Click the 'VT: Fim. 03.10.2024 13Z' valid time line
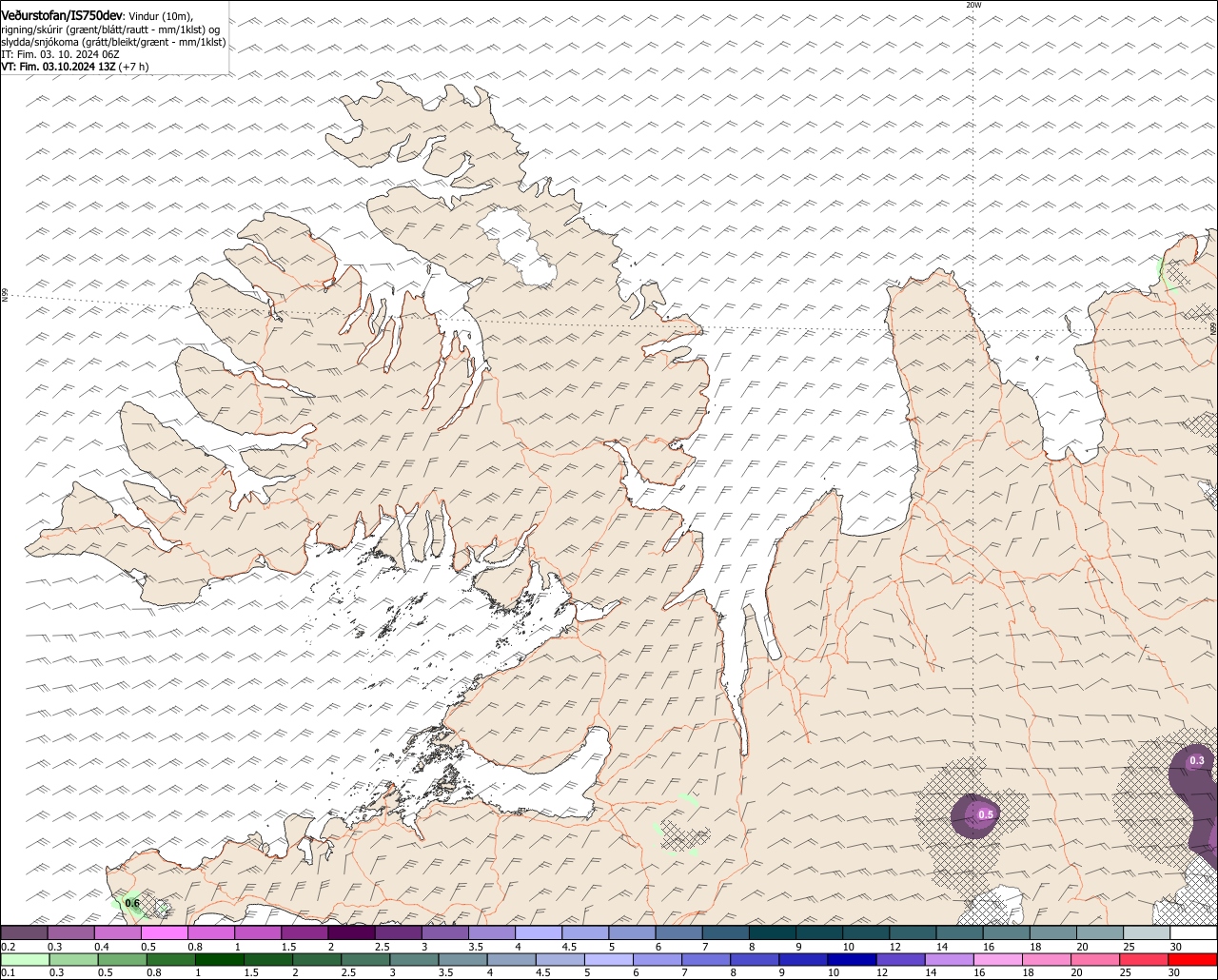 [58, 68]
